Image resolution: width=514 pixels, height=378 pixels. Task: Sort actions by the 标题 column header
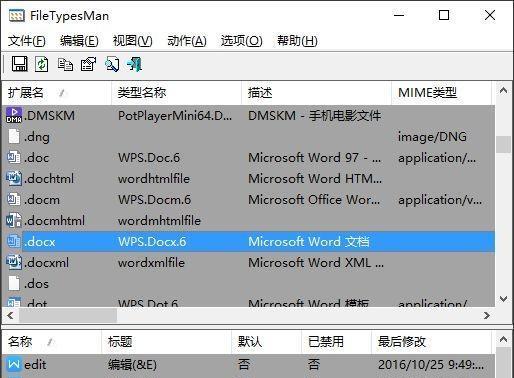[166, 342]
